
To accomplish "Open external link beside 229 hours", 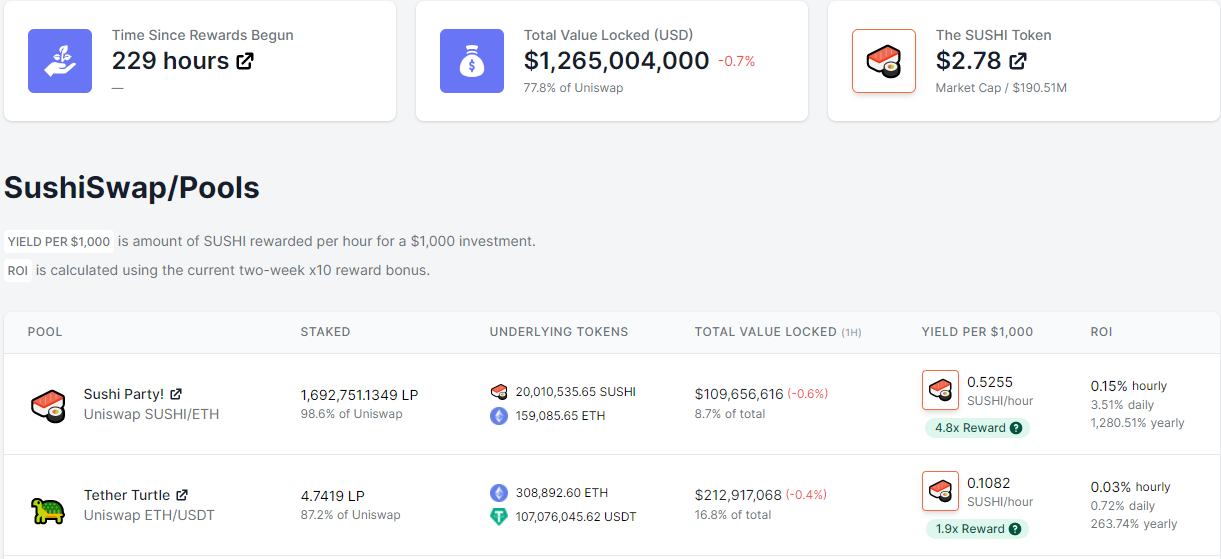I will [244, 61].
